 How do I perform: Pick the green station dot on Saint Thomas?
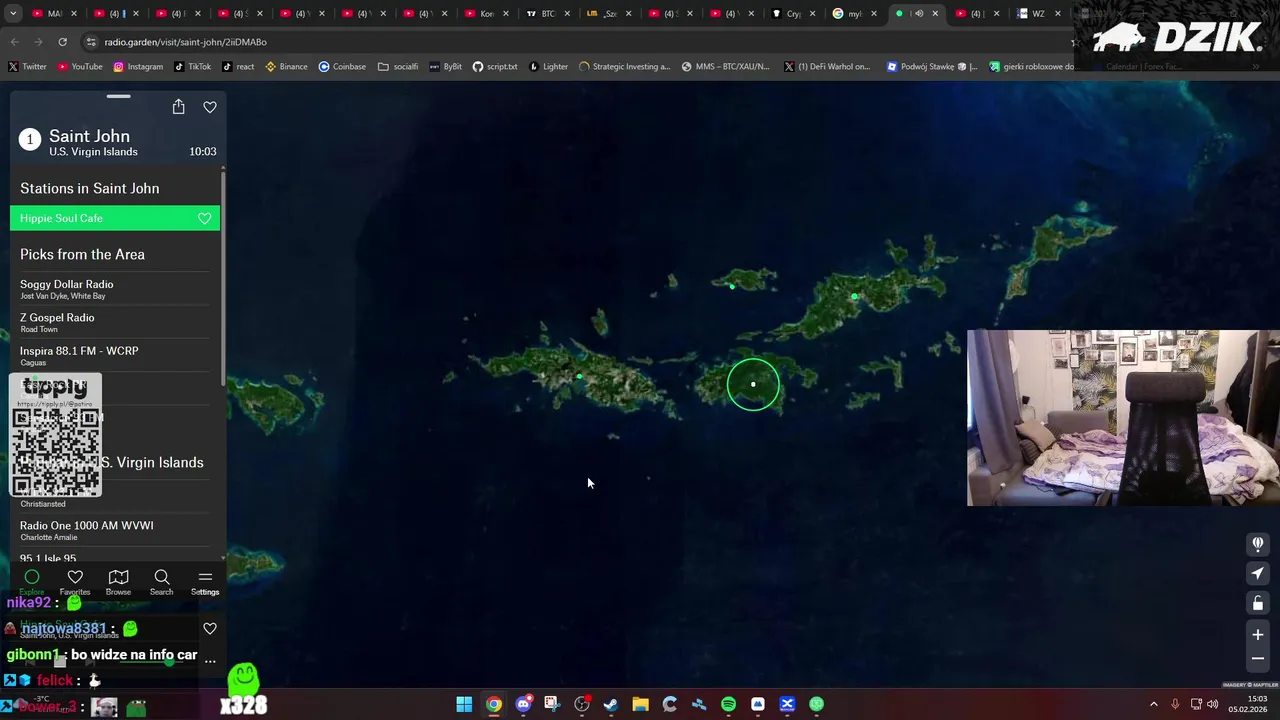[x=579, y=376]
